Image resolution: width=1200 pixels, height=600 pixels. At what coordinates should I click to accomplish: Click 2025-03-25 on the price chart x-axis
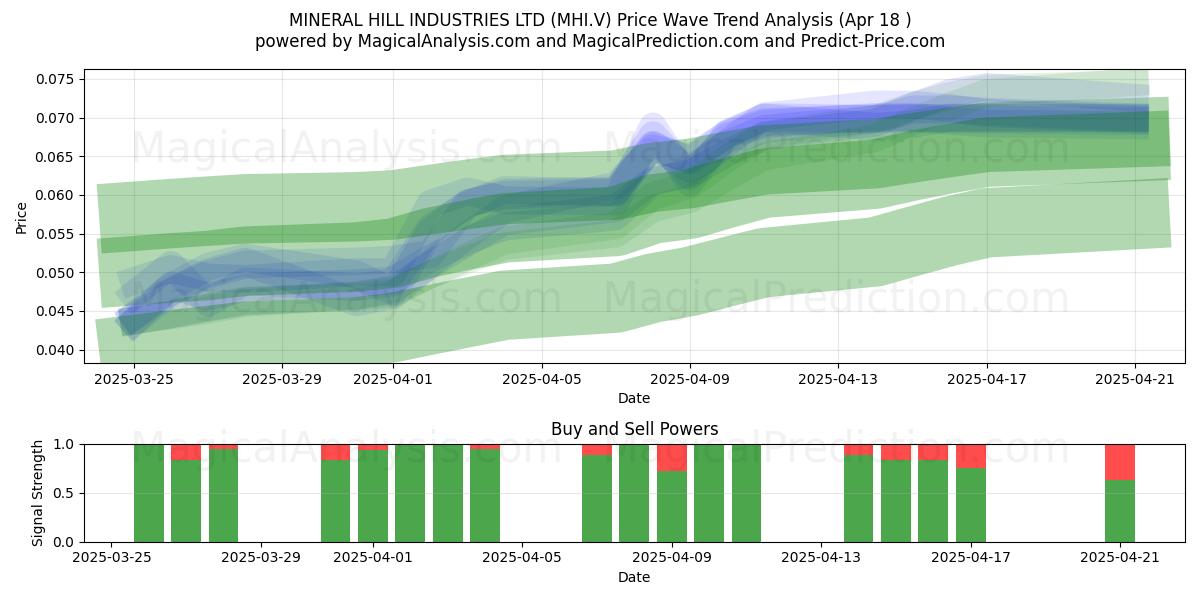click(x=133, y=379)
